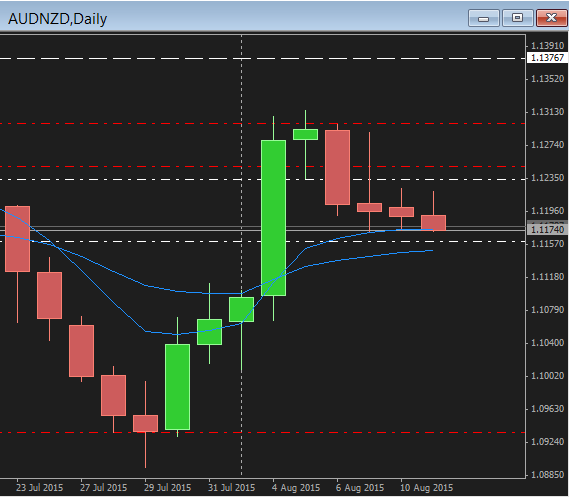Click the 1.09240 price scale value
This screenshot has width=569, height=497.
point(547,442)
